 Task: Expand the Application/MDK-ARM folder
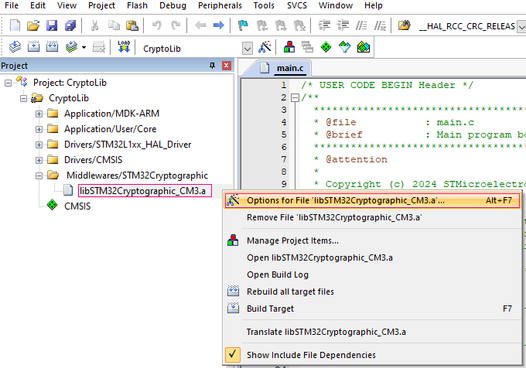pos(39,114)
